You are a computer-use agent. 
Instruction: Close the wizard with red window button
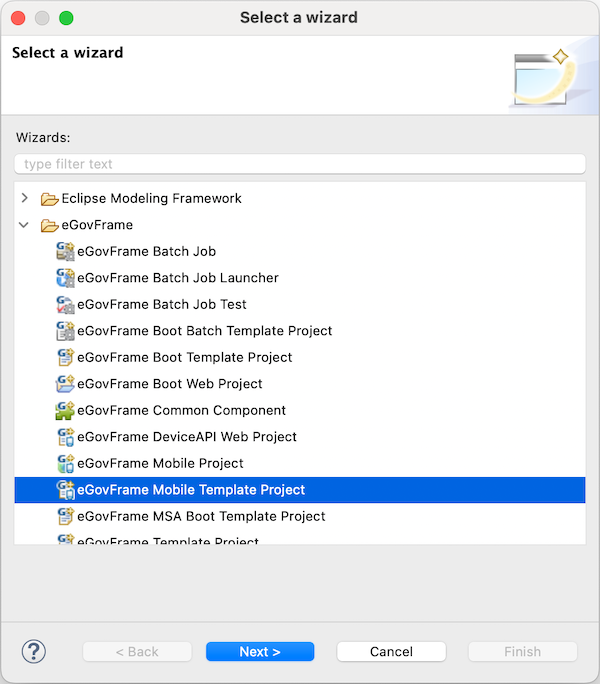(x=18, y=18)
